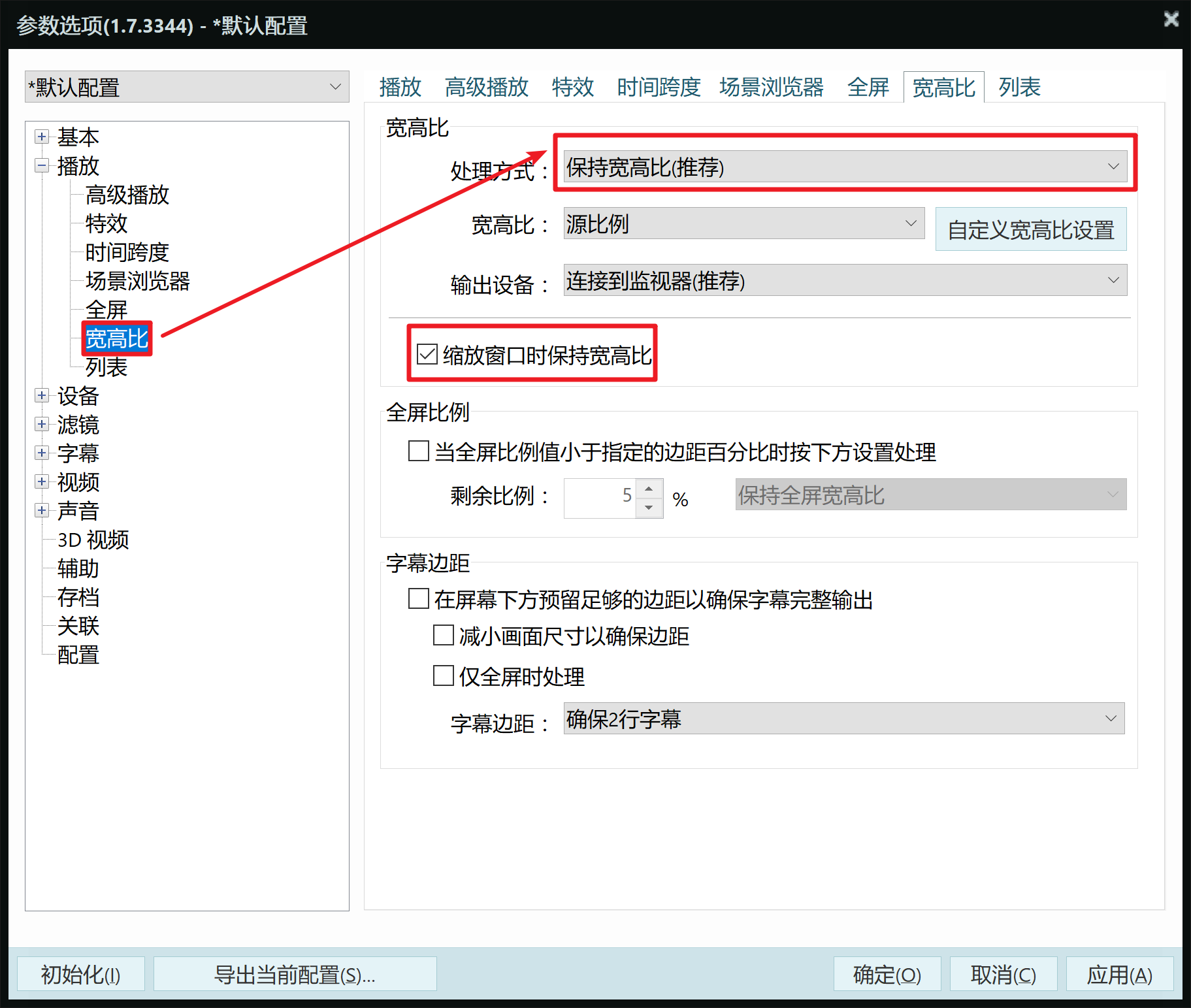Collapse the 播放 tree node
1191x1008 pixels.
tap(42, 166)
